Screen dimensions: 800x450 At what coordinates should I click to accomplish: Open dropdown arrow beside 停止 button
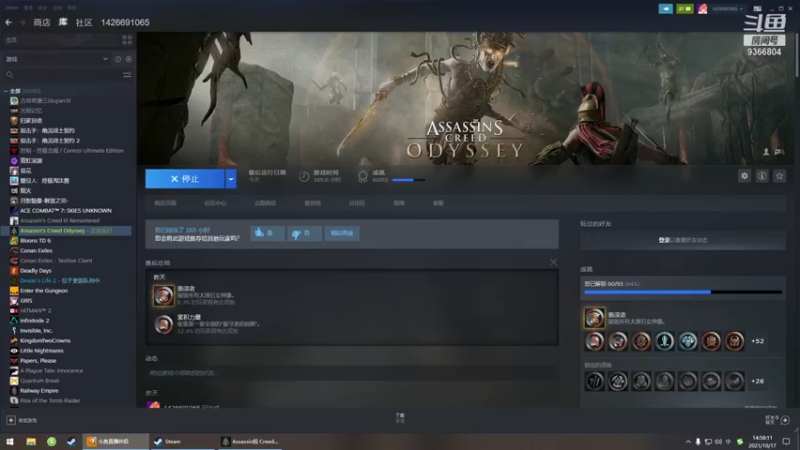click(x=231, y=179)
